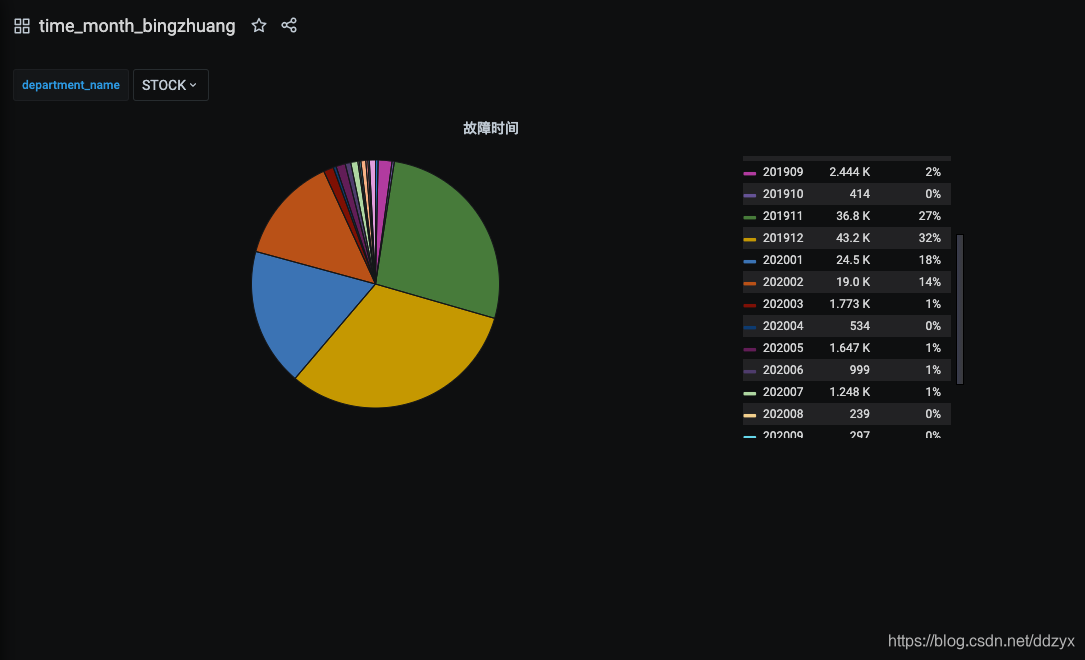This screenshot has height=660, width=1085.
Task: Click the 43.2 K value cell
Action: pos(852,238)
